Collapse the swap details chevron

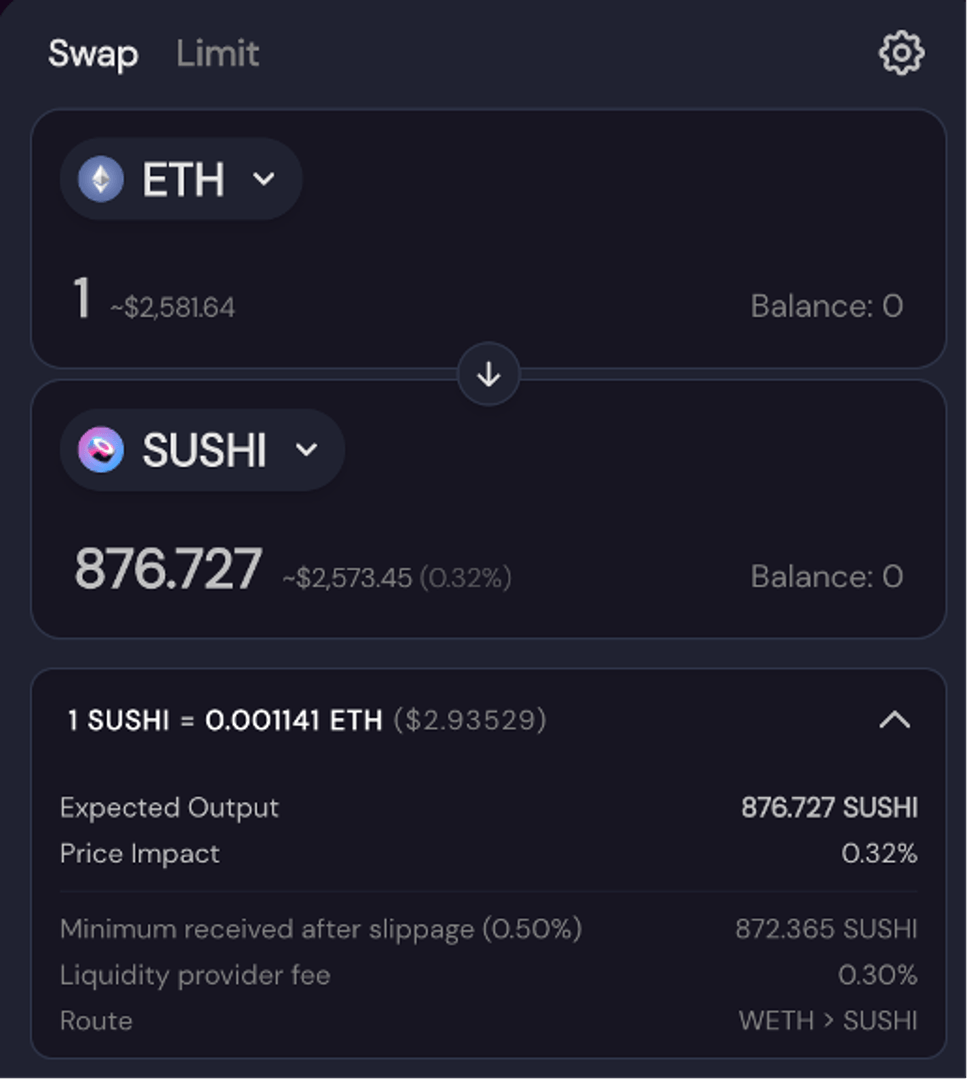pos(894,720)
